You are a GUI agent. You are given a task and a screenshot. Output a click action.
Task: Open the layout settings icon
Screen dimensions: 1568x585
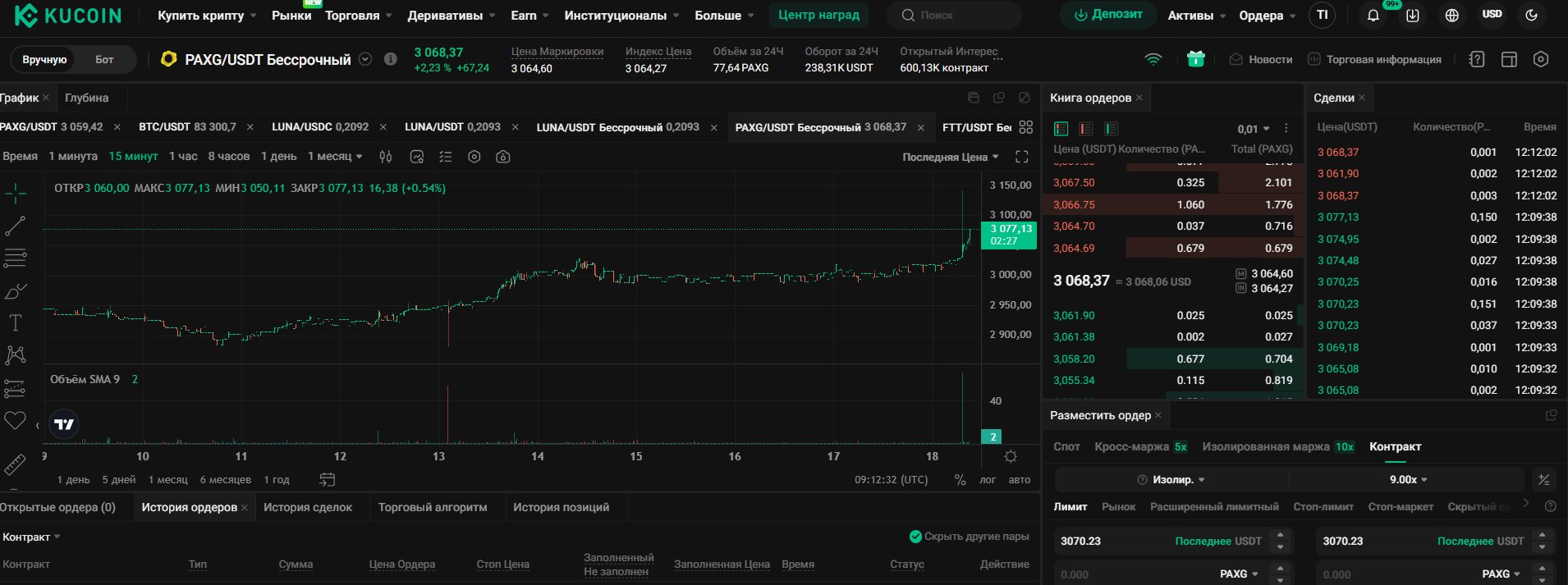click(1509, 59)
